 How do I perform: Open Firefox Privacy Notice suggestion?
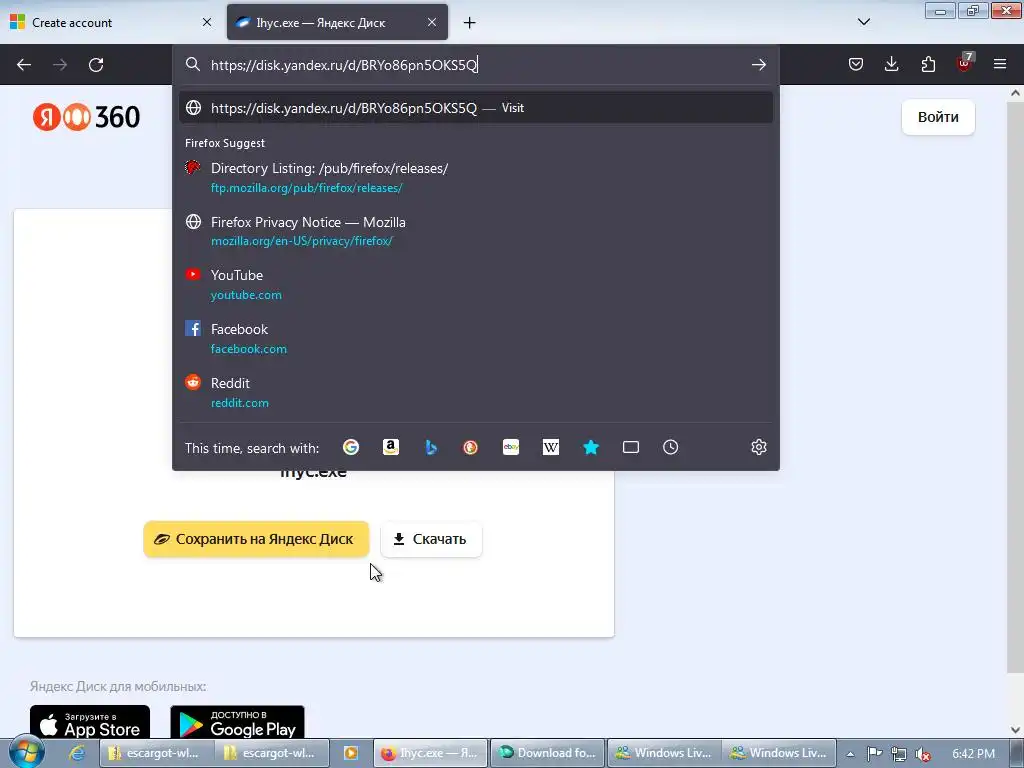[475, 231]
